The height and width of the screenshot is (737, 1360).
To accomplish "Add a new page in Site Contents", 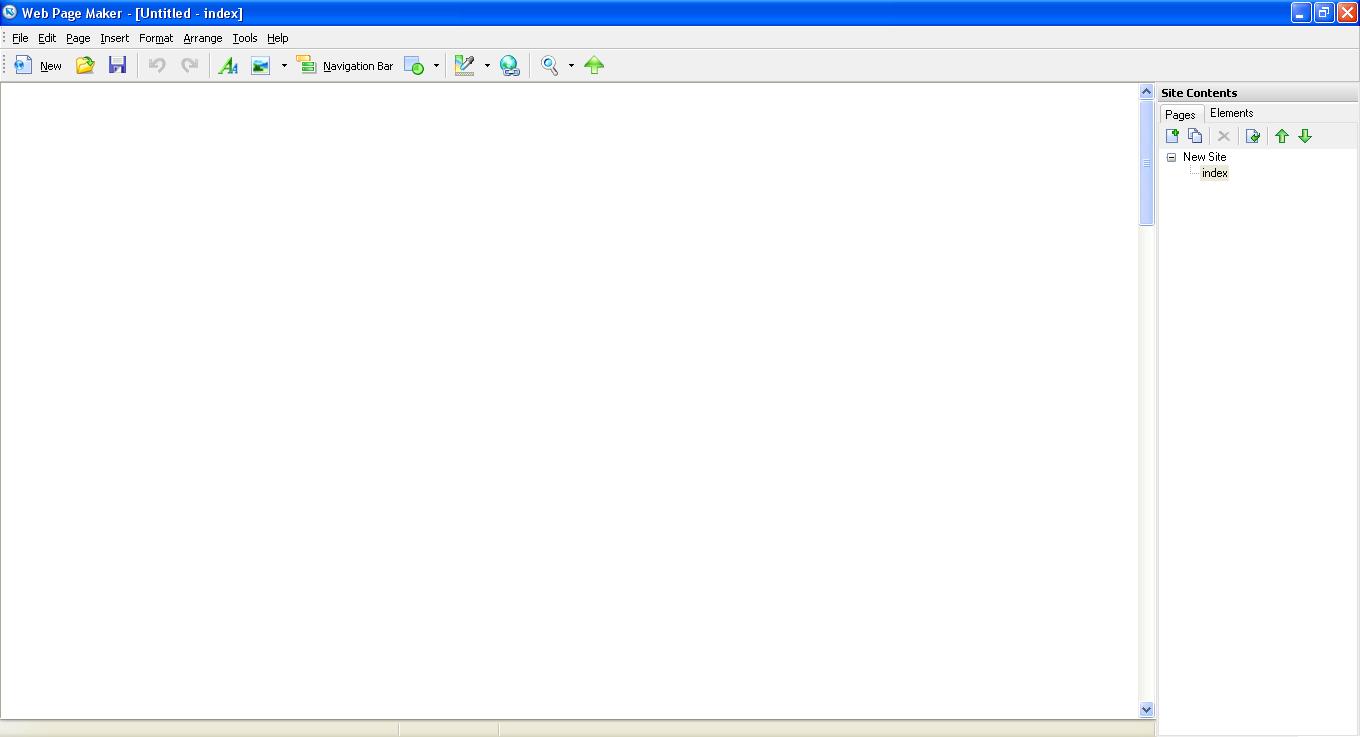I will (1173, 136).
